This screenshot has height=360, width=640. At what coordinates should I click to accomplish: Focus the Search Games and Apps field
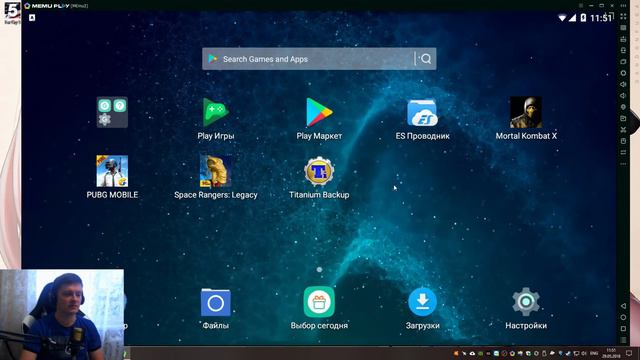[x=319, y=59]
